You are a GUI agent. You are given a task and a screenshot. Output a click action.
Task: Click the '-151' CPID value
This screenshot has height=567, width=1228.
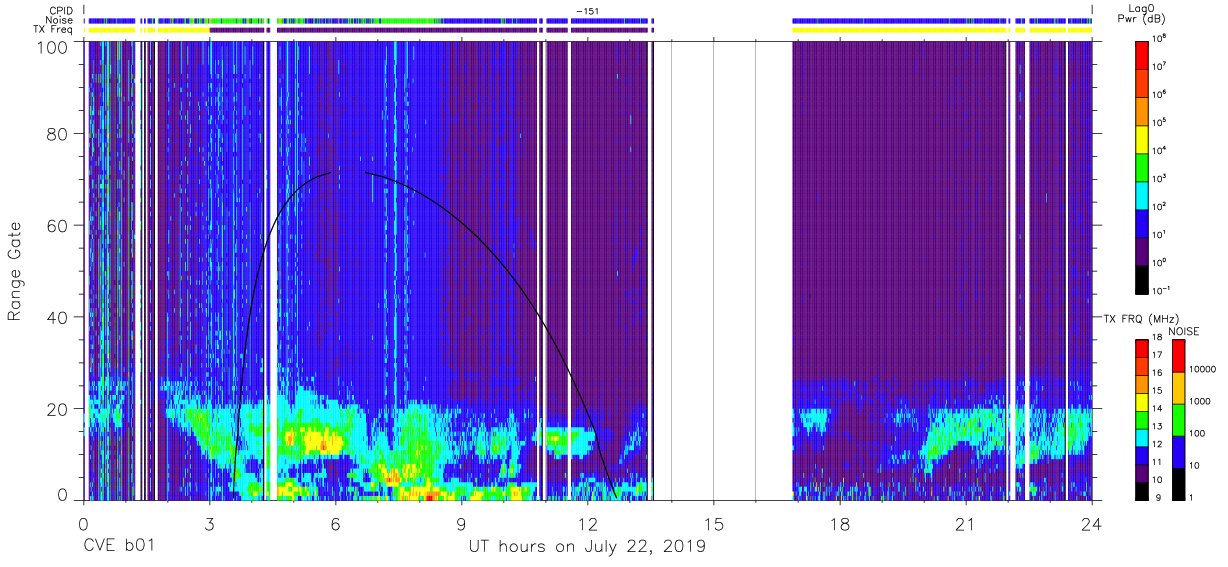[x=588, y=11]
